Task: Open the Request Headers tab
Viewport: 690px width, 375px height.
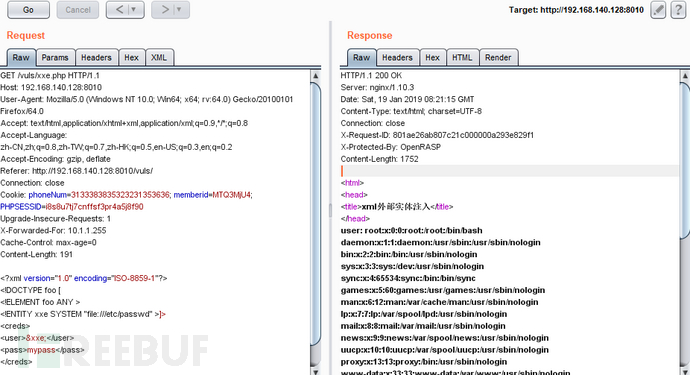Action: pyautogui.click(x=96, y=58)
